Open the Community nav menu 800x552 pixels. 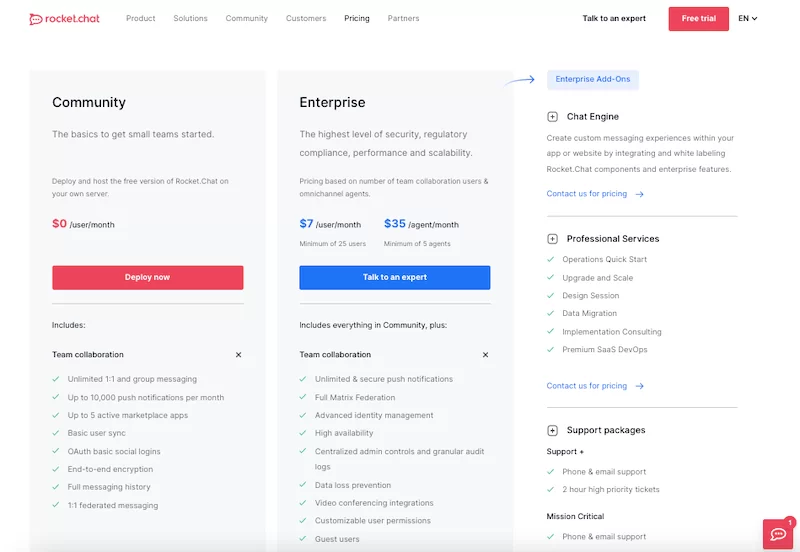pyautogui.click(x=246, y=18)
